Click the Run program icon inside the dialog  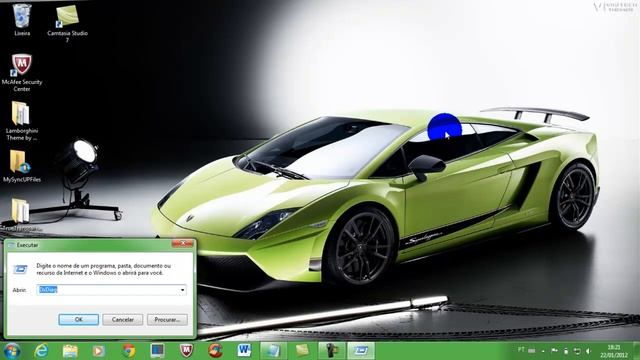point(20,269)
